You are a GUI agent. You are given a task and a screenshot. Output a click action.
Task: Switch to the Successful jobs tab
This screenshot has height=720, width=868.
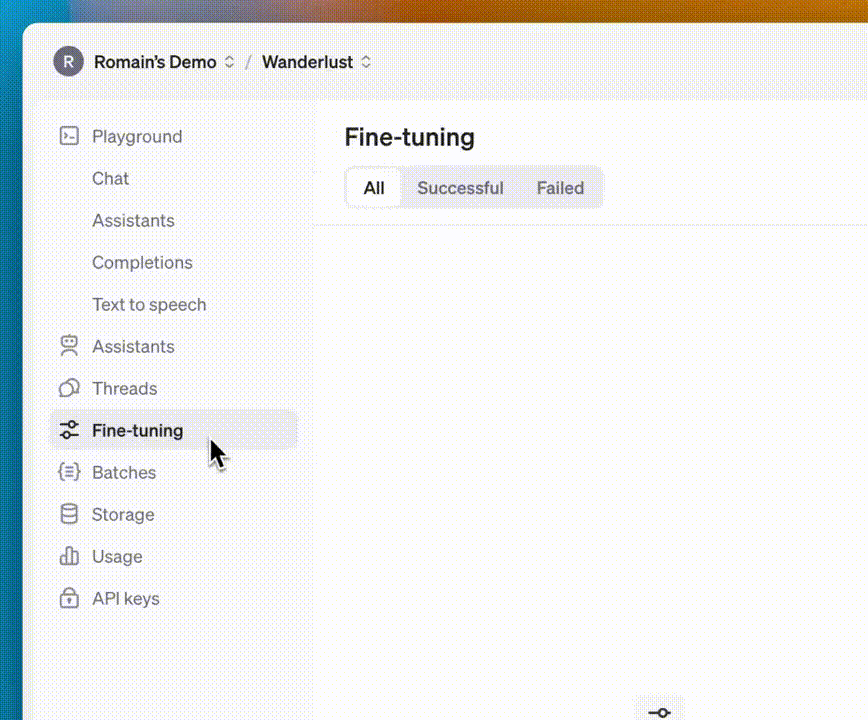pyautogui.click(x=460, y=188)
